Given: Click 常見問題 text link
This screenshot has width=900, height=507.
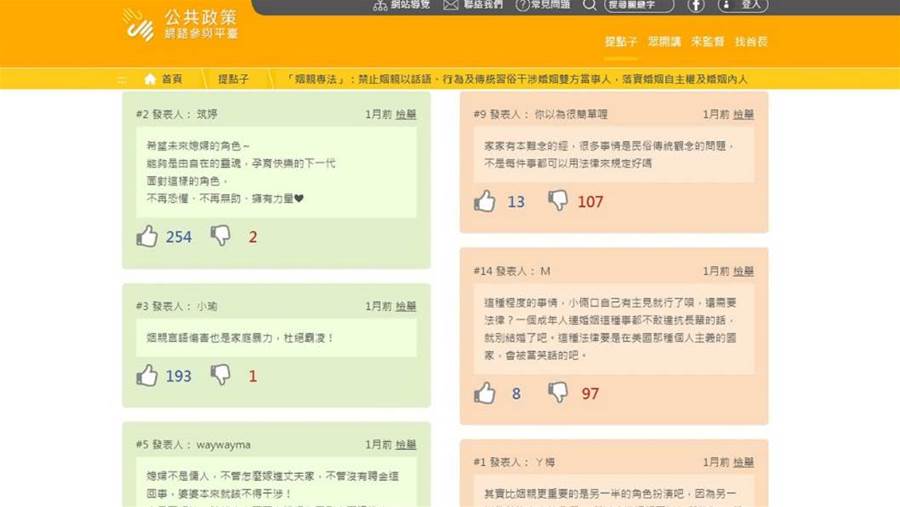Looking at the screenshot, I should (550, 5).
